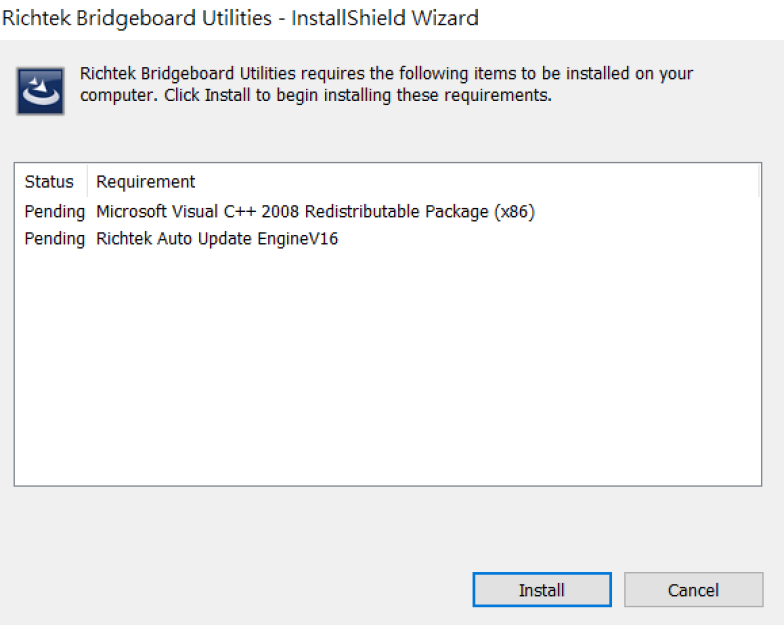Click the instruction text starting "computer. Click Install"
This screenshot has height=625, width=784.
pos(316,95)
